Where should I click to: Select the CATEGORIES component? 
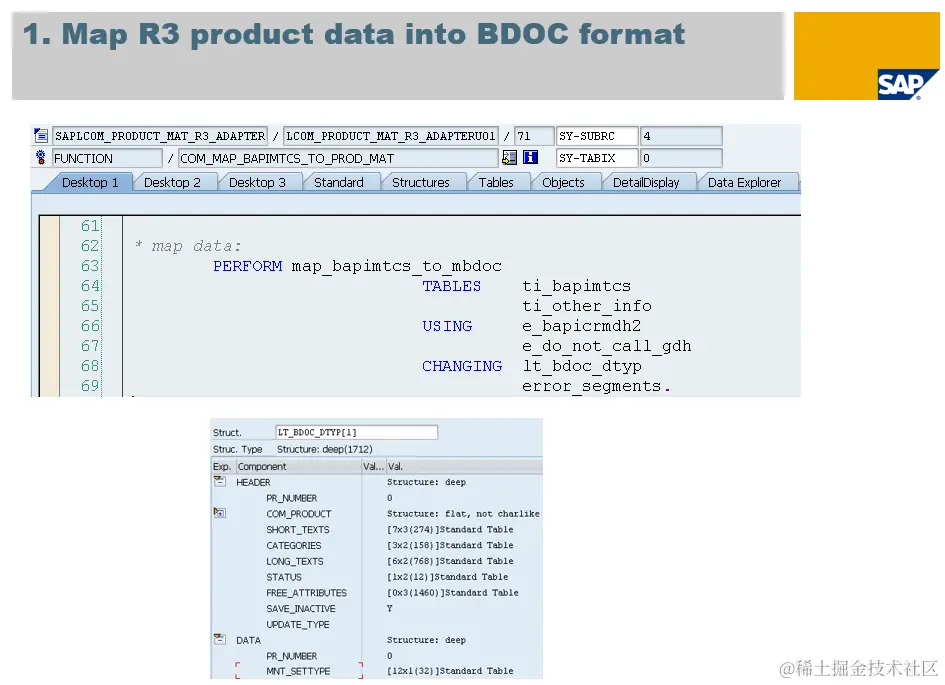coord(294,545)
